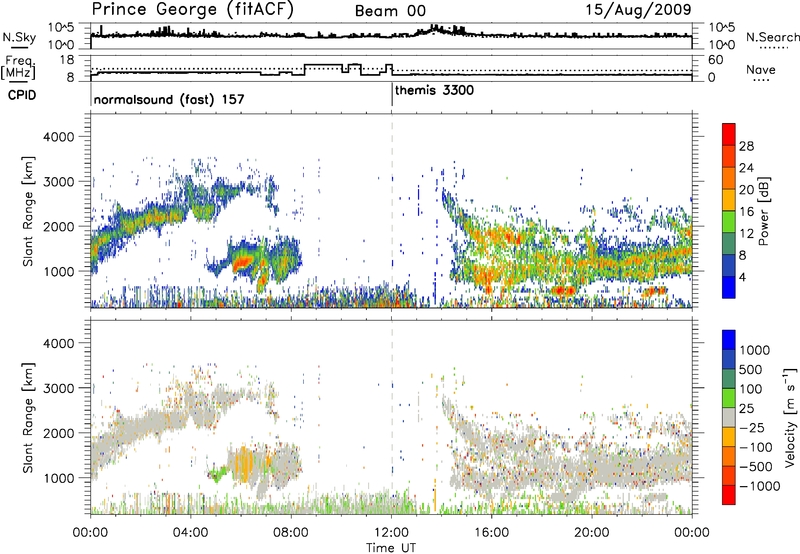Viewport: 800px width, 554px height.
Task: Click the 16:00 time tick label
Action: (491, 533)
